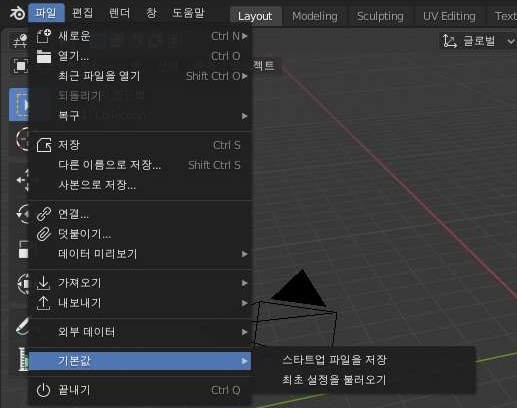This screenshot has height=408, width=517.
Task: Choose 덧붙이기... to append data
Action: (141, 234)
